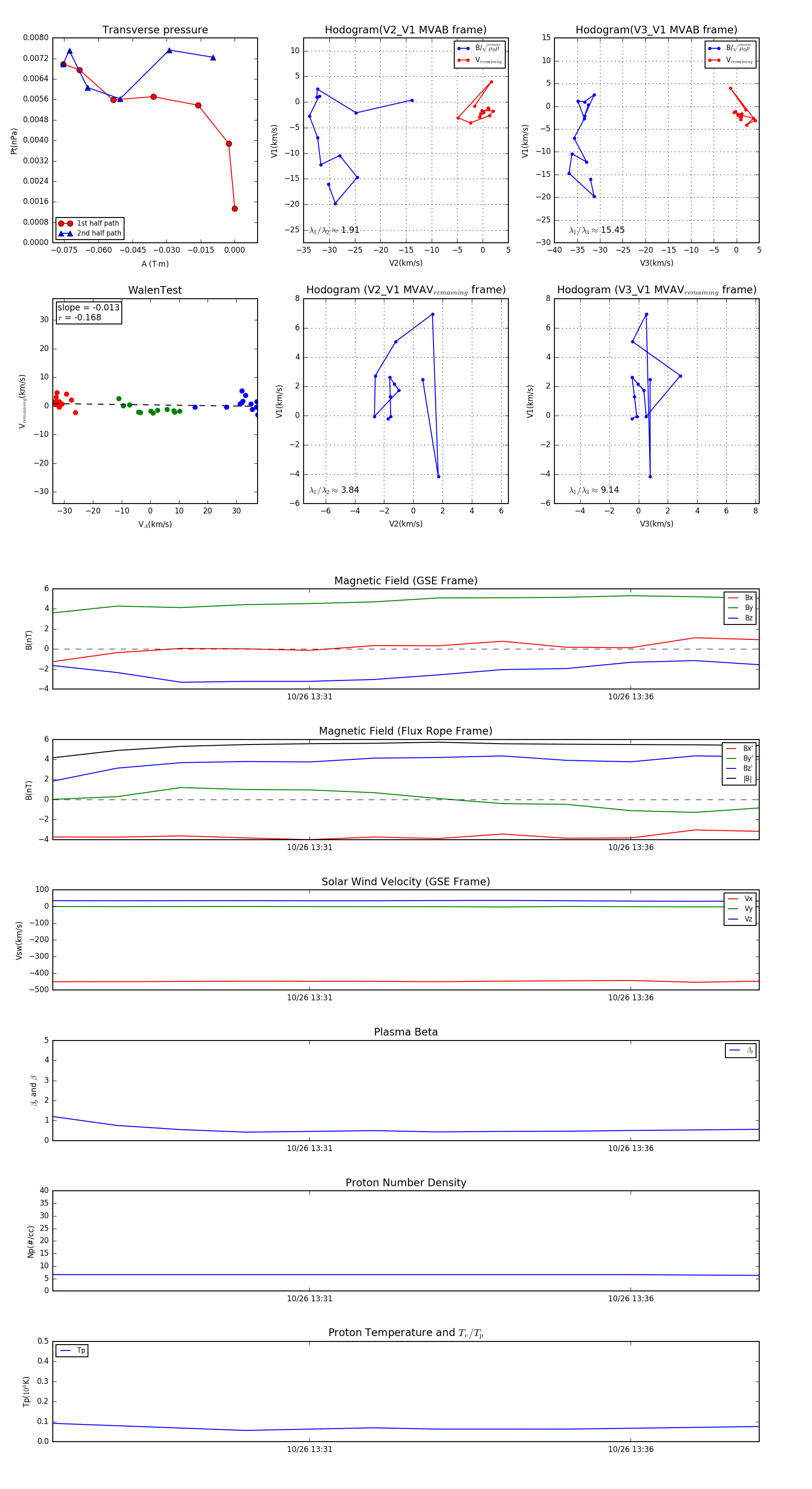Click '10/26 13:31' tick under Proton Number Density

(x=310, y=1299)
